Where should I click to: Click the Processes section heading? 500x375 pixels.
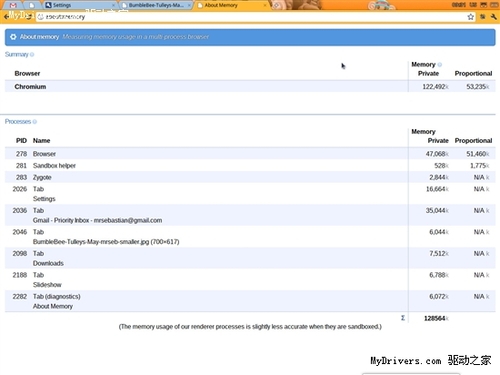click(x=18, y=121)
